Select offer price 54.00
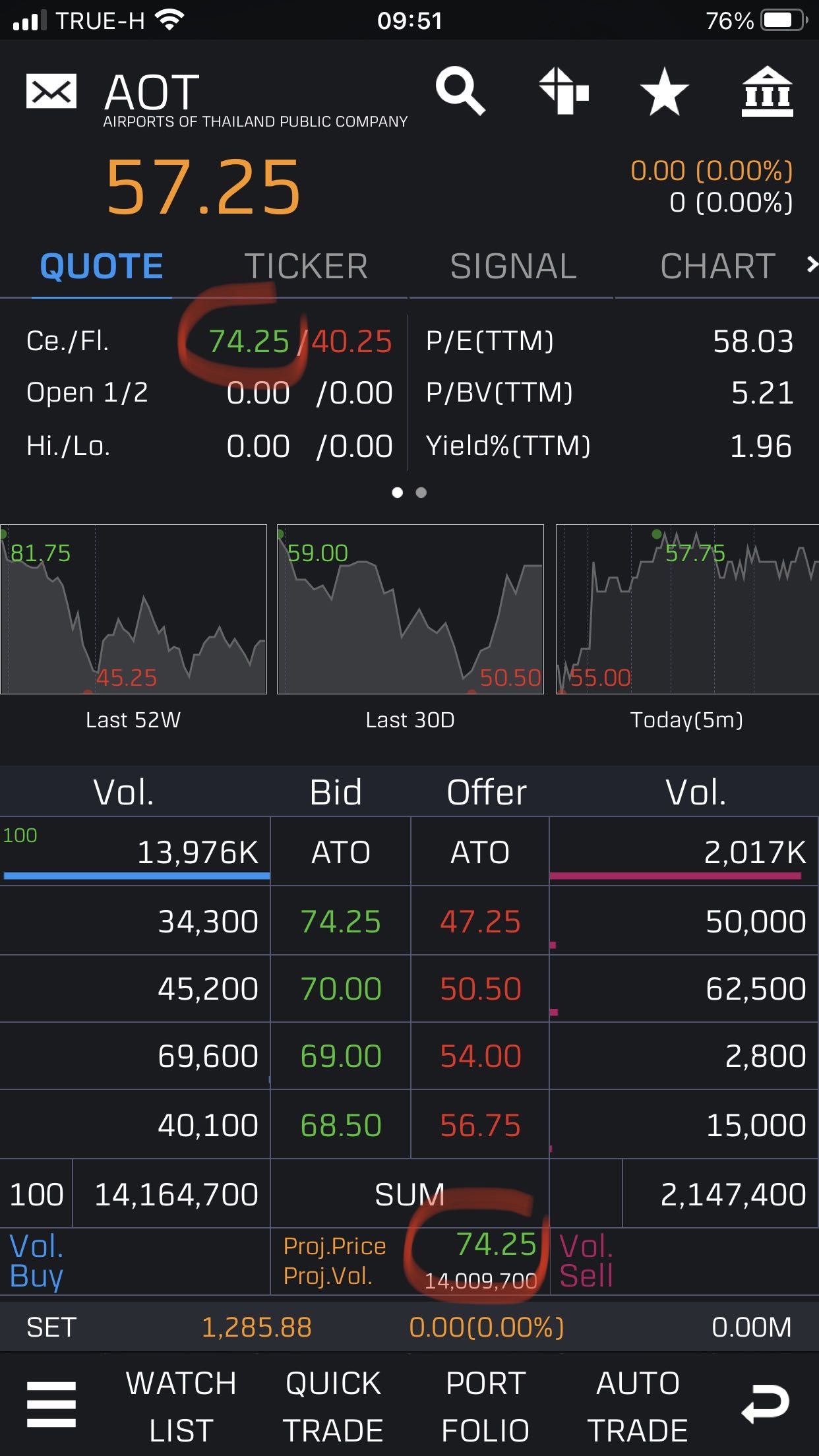The width and height of the screenshot is (819, 1456). tap(480, 1056)
